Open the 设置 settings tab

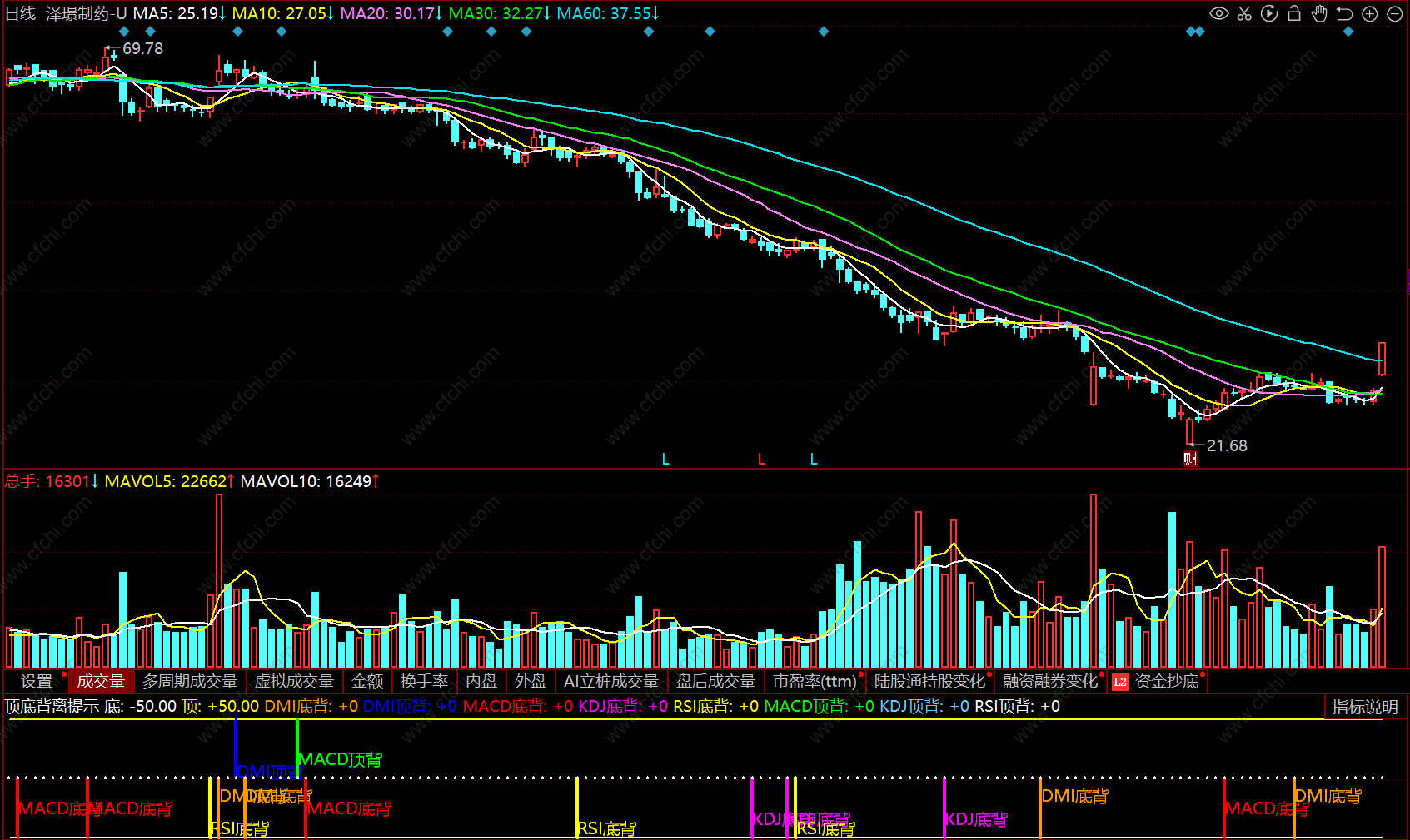(x=37, y=681)
